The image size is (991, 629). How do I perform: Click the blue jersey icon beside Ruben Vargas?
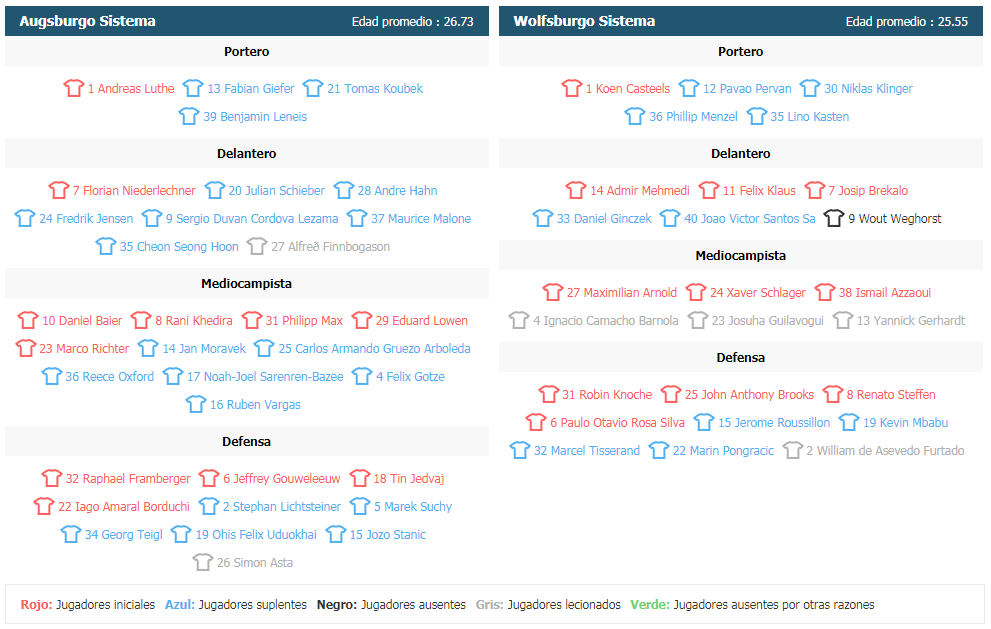tap(196, 404)
